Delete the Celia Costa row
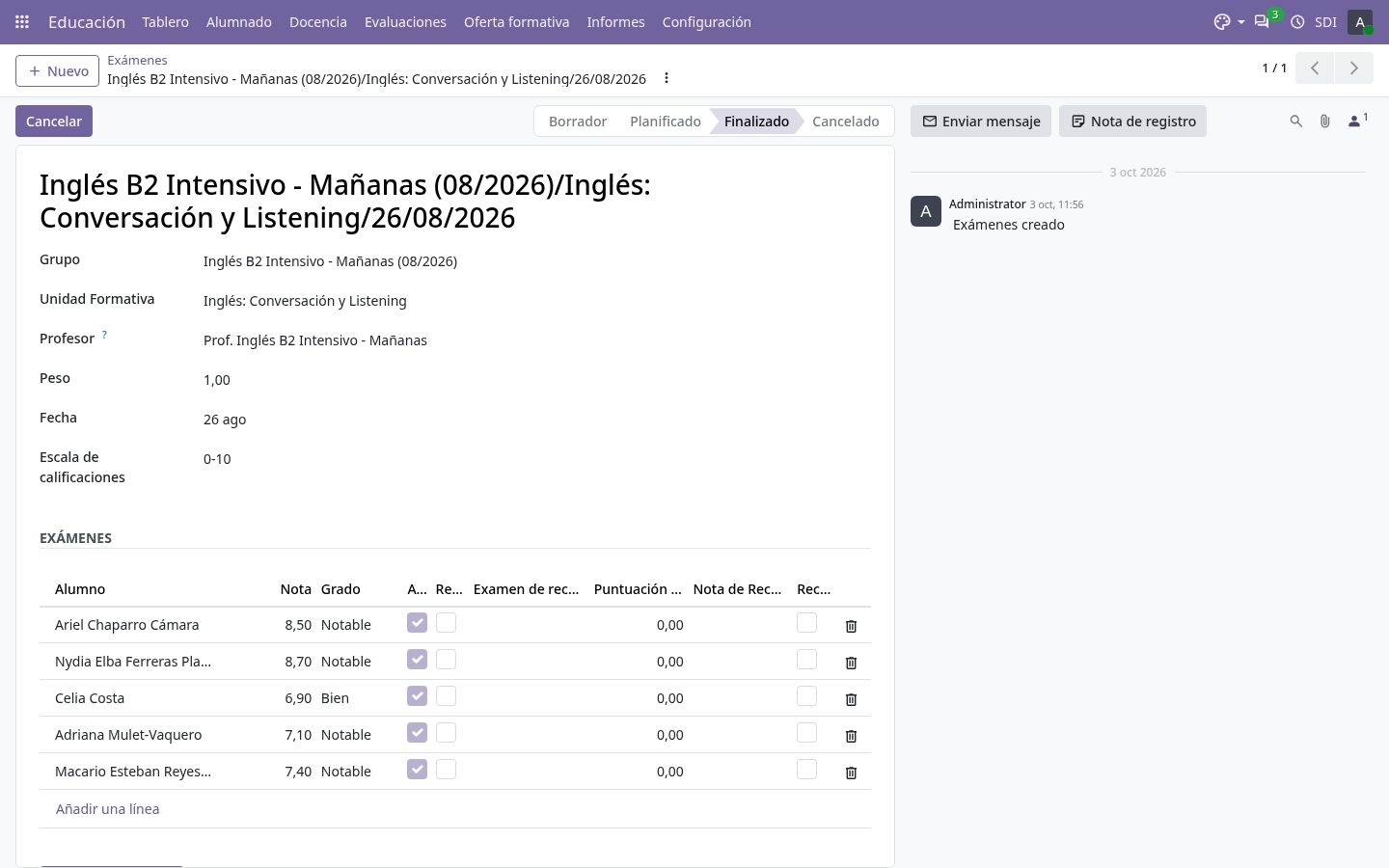 [x=851, y=699]
